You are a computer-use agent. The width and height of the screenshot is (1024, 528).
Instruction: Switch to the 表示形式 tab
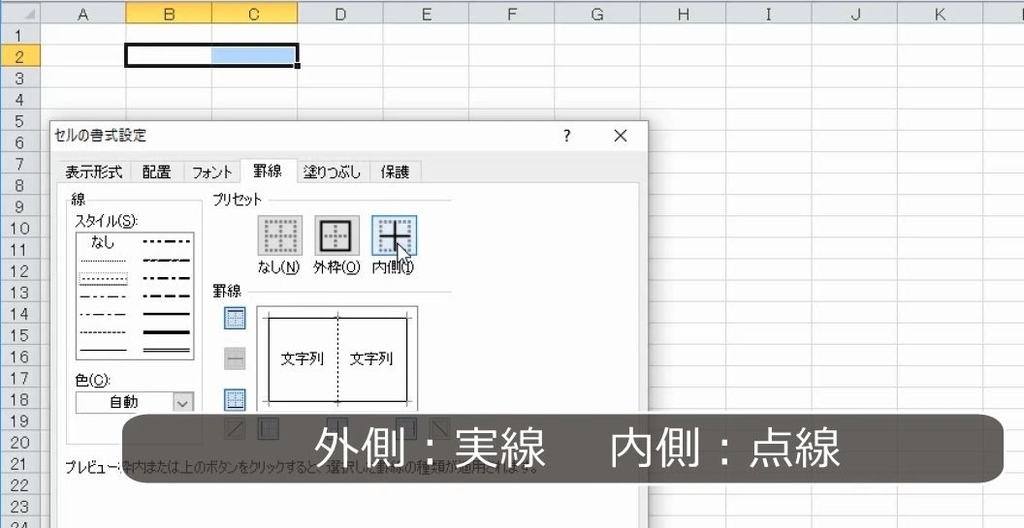93,172
